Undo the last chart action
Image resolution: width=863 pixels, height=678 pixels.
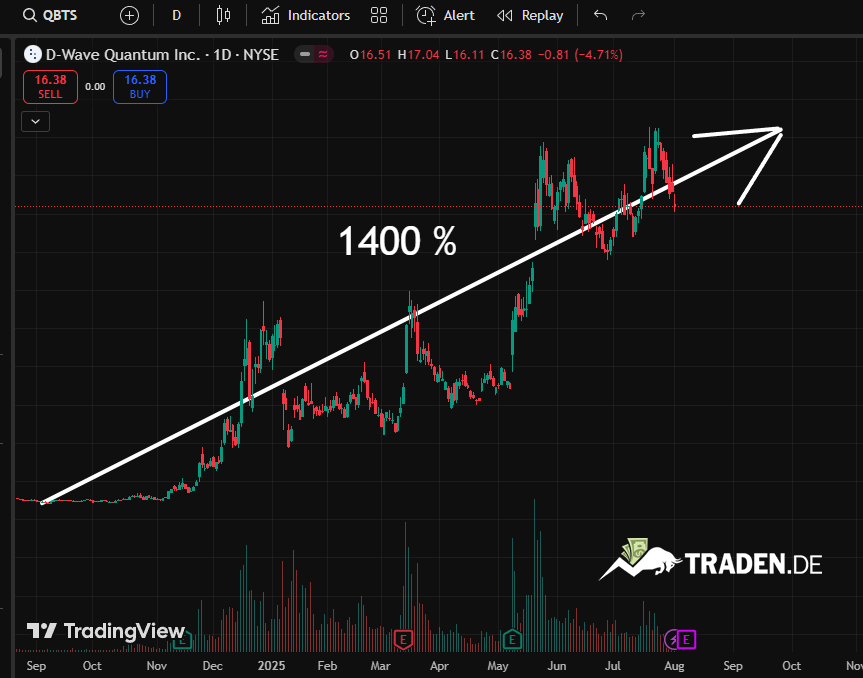600,15
